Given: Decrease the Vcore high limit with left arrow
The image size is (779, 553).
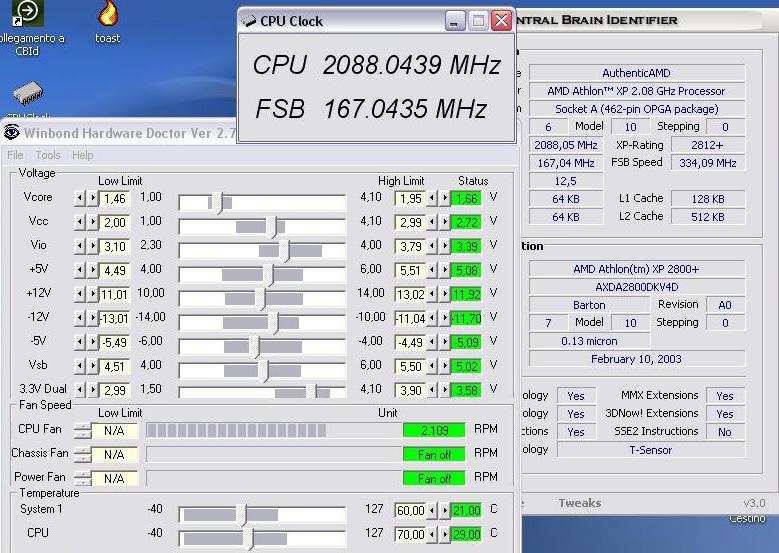Looking at the screenshot, I should 432,198.
